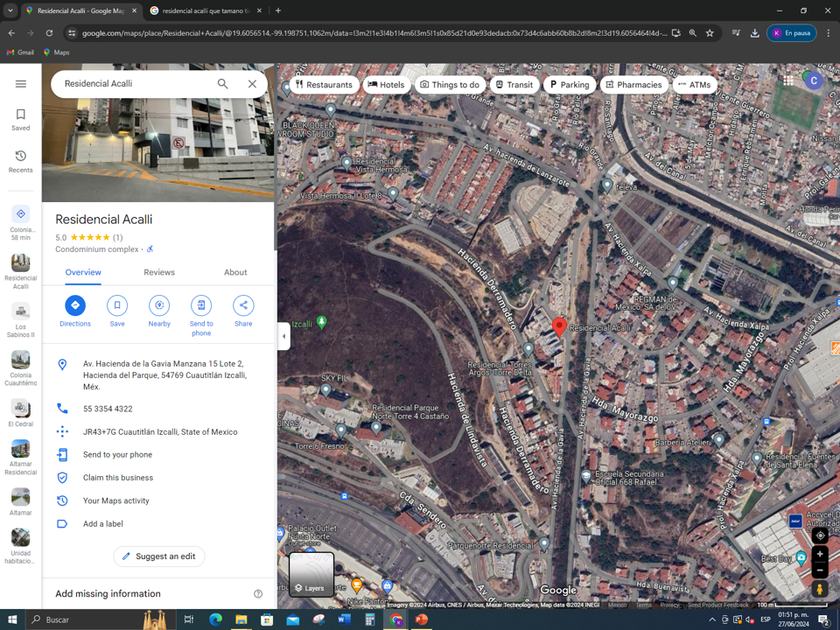Clear the search box with X

(x=252, y=84)
